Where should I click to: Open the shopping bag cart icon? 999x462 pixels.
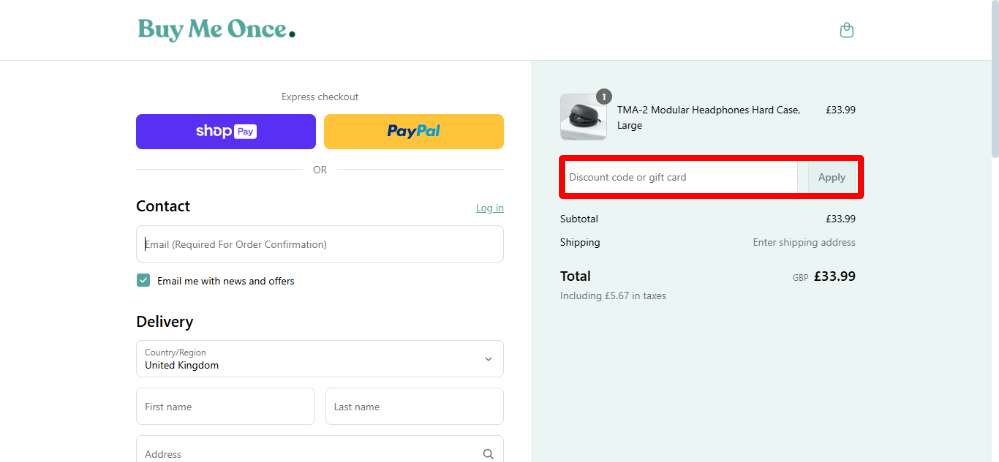[846, 30]
